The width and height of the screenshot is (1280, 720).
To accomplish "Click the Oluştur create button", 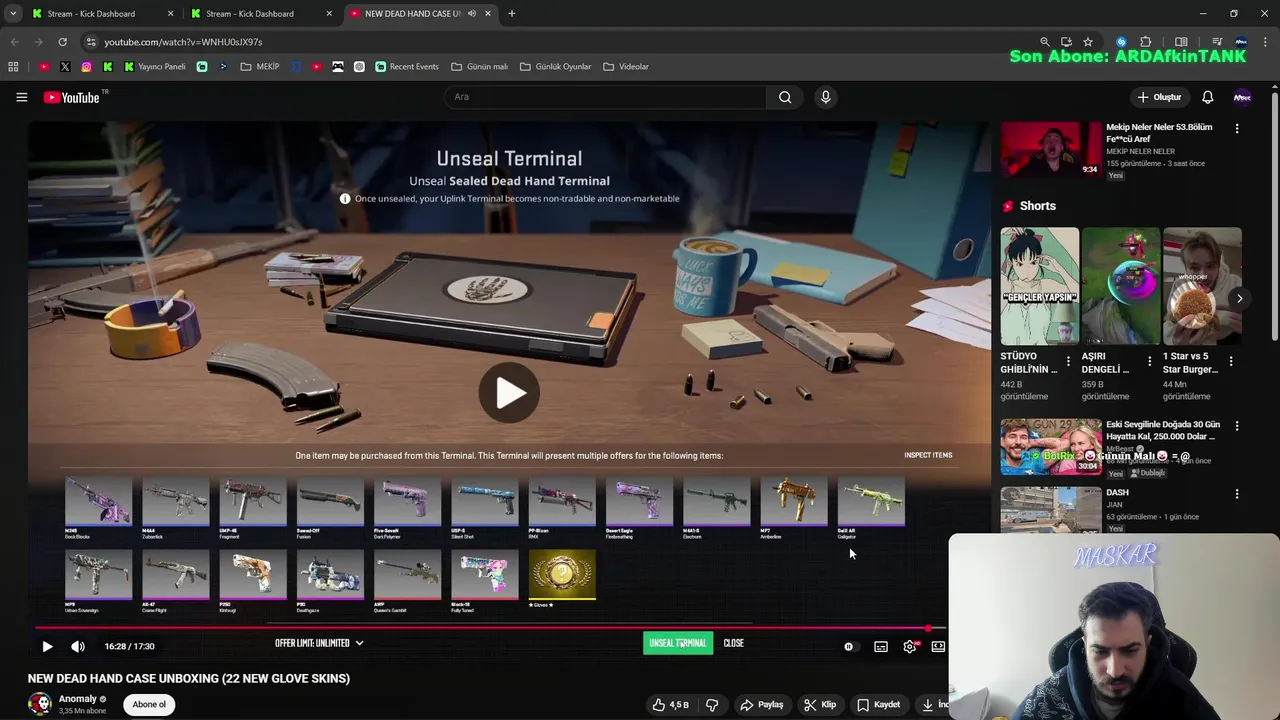I will [x=1159, y=97].
